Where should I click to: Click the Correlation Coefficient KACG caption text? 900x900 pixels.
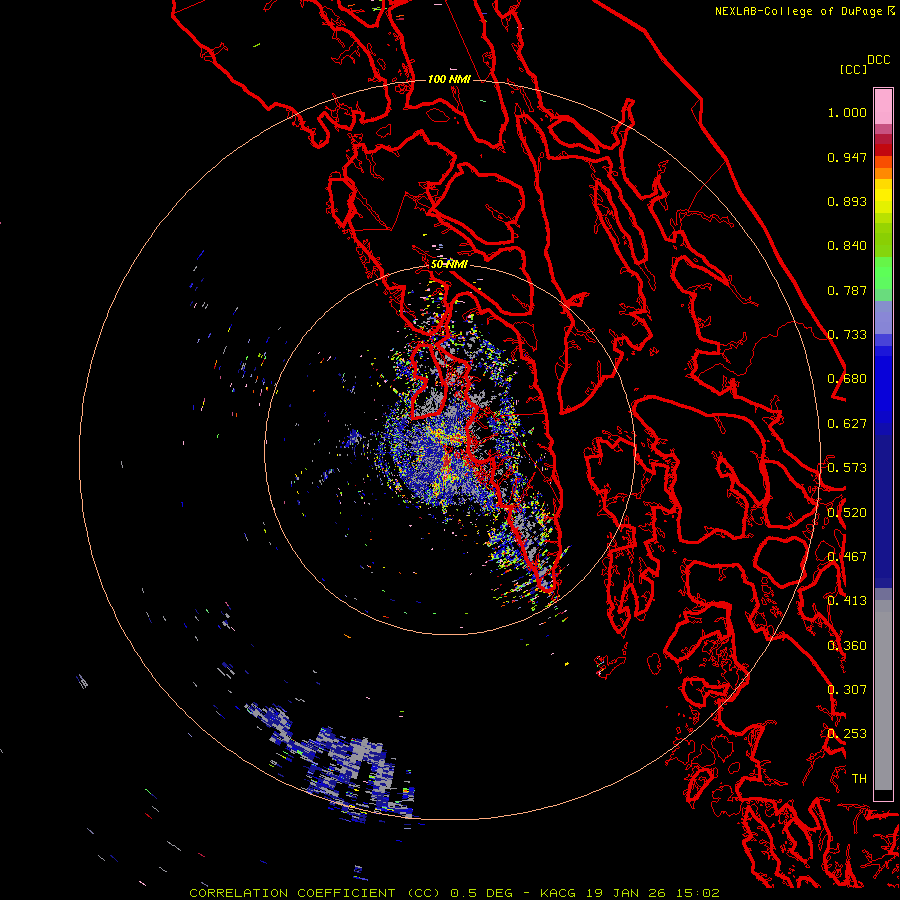454,893
